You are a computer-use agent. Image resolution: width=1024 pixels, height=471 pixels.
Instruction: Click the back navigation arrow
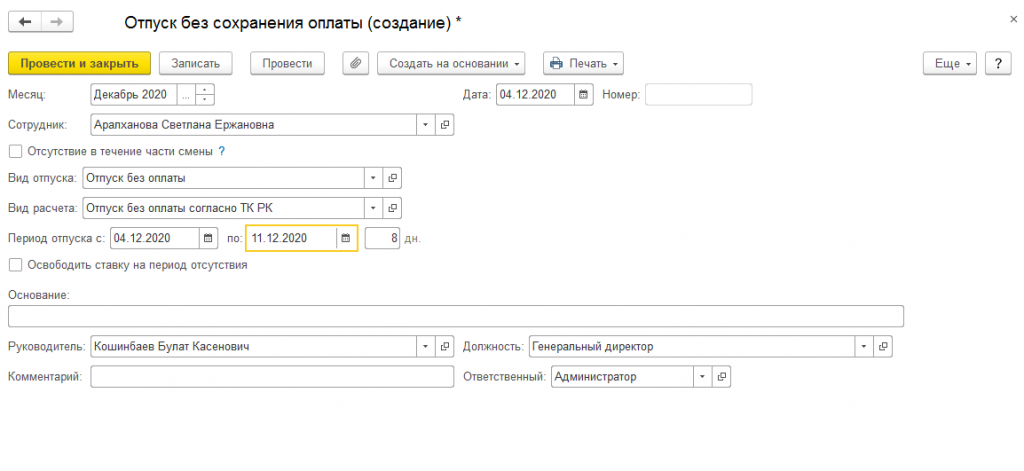pos(25,22)
